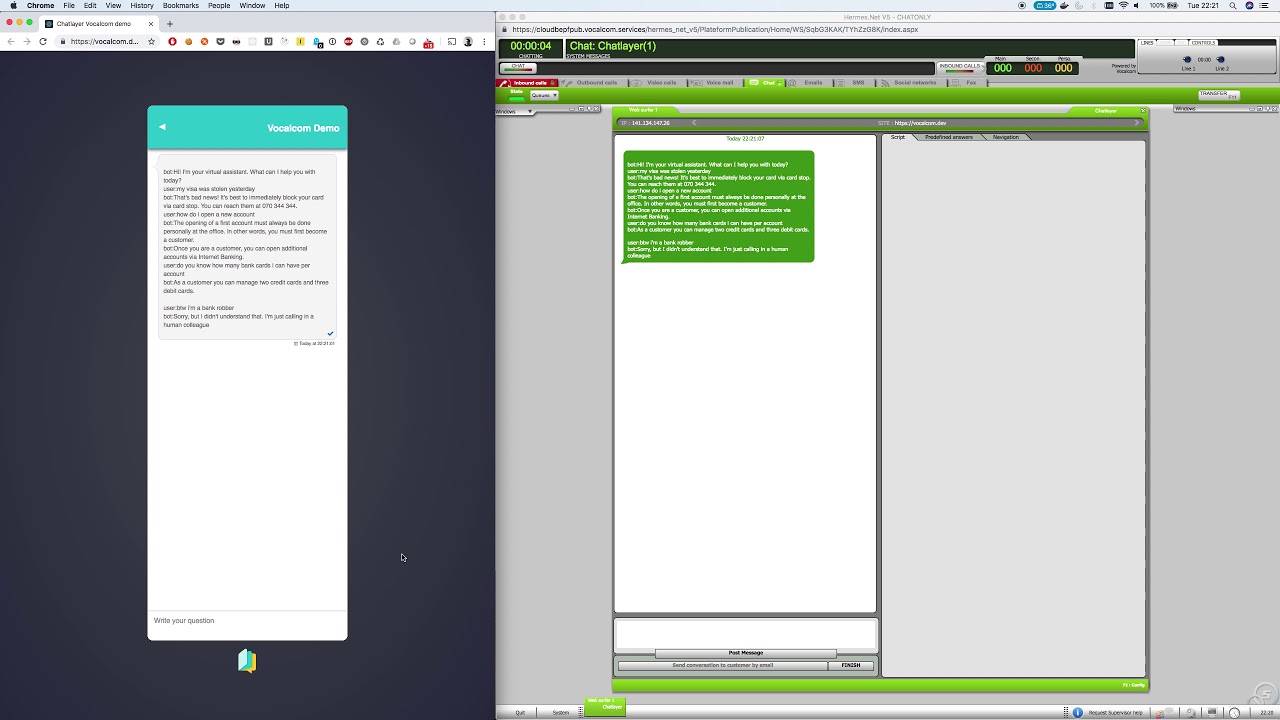Screen dimensions: 1280x720
Task: Go back in Chrome browser
Action: pos(11,42)
